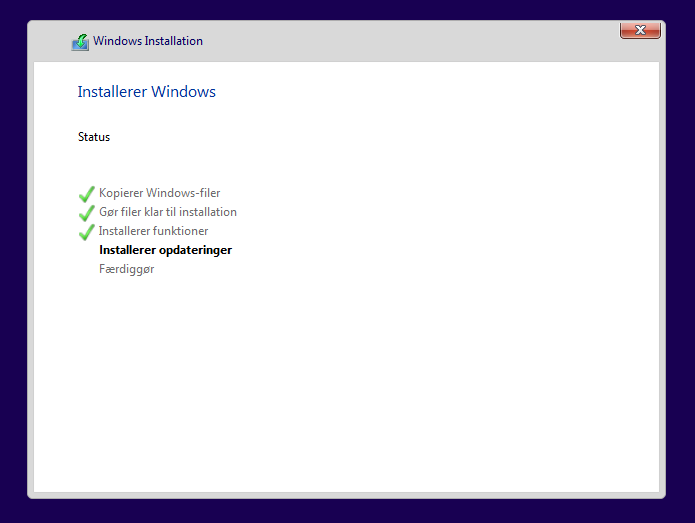Click the Windows Installation setup icon

point(80,42)
